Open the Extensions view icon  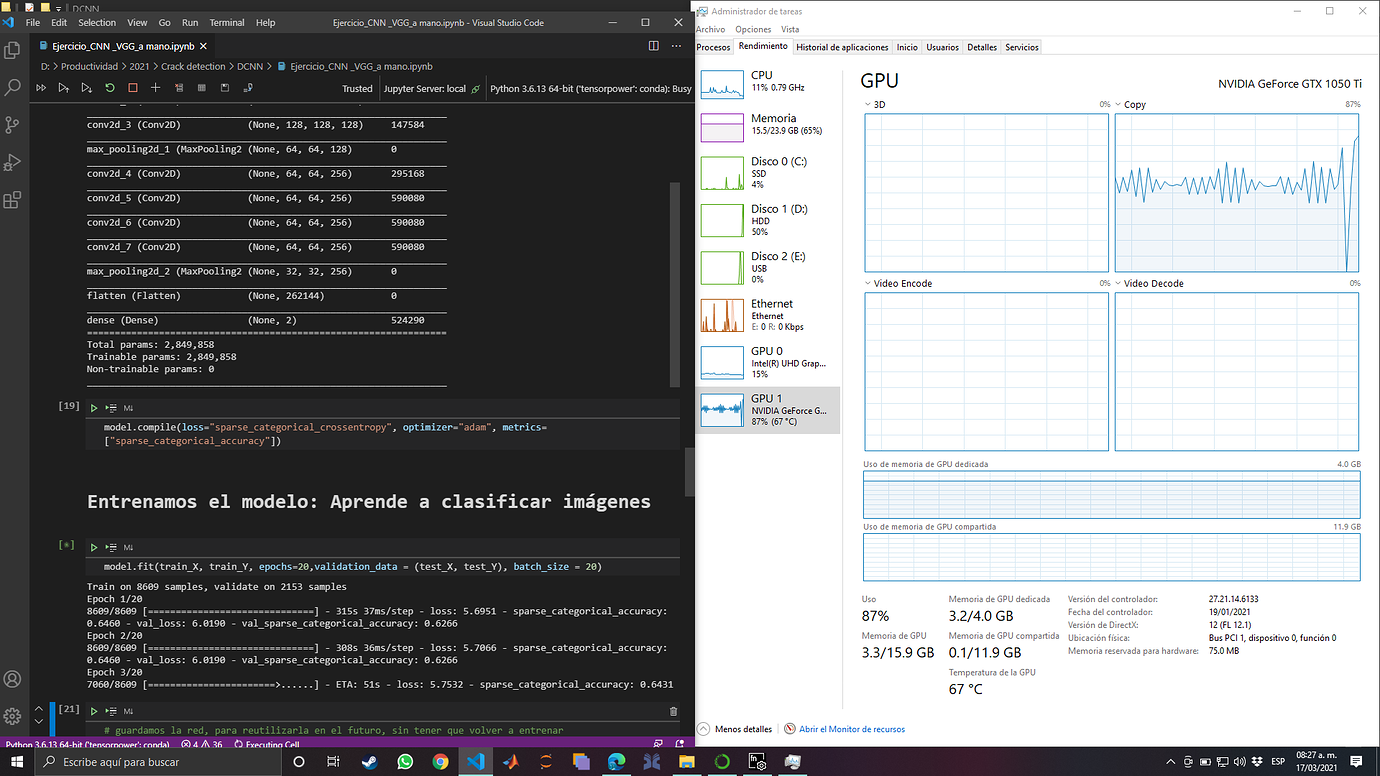(13, 200)
